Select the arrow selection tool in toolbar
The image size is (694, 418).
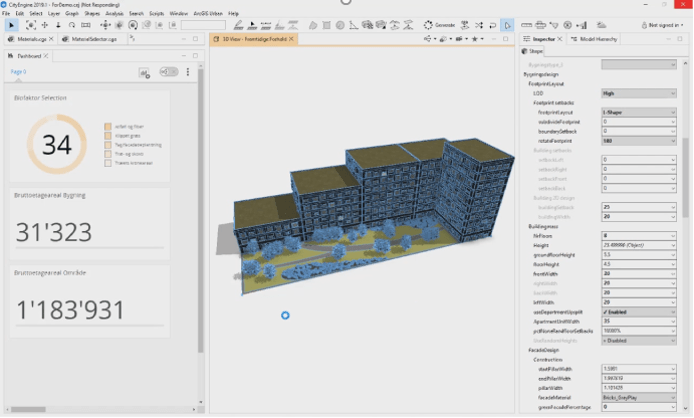[11, 24]
